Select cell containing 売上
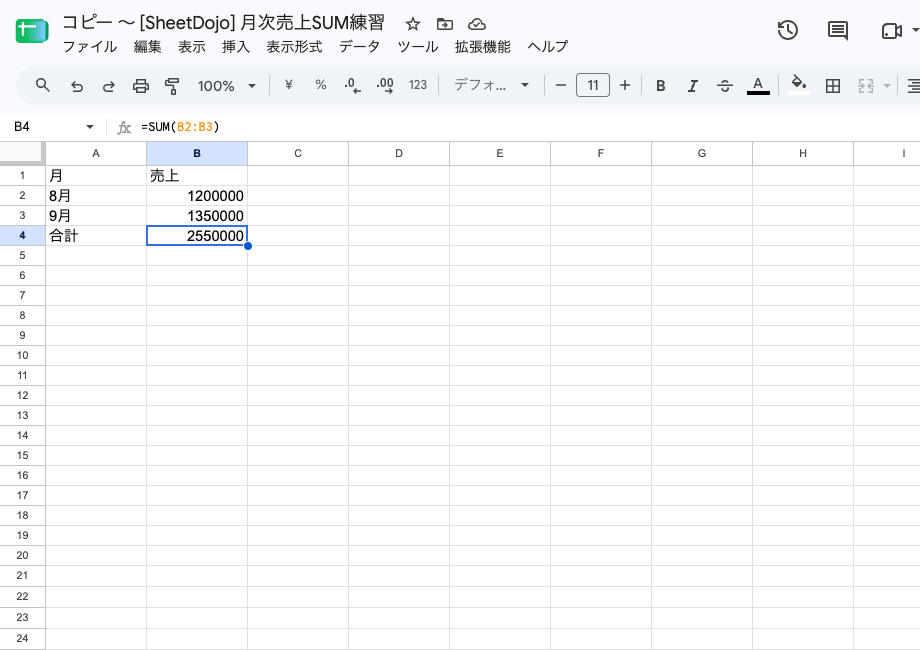The image size is (920, 650). pyautogui.click(x=197, y=175)
